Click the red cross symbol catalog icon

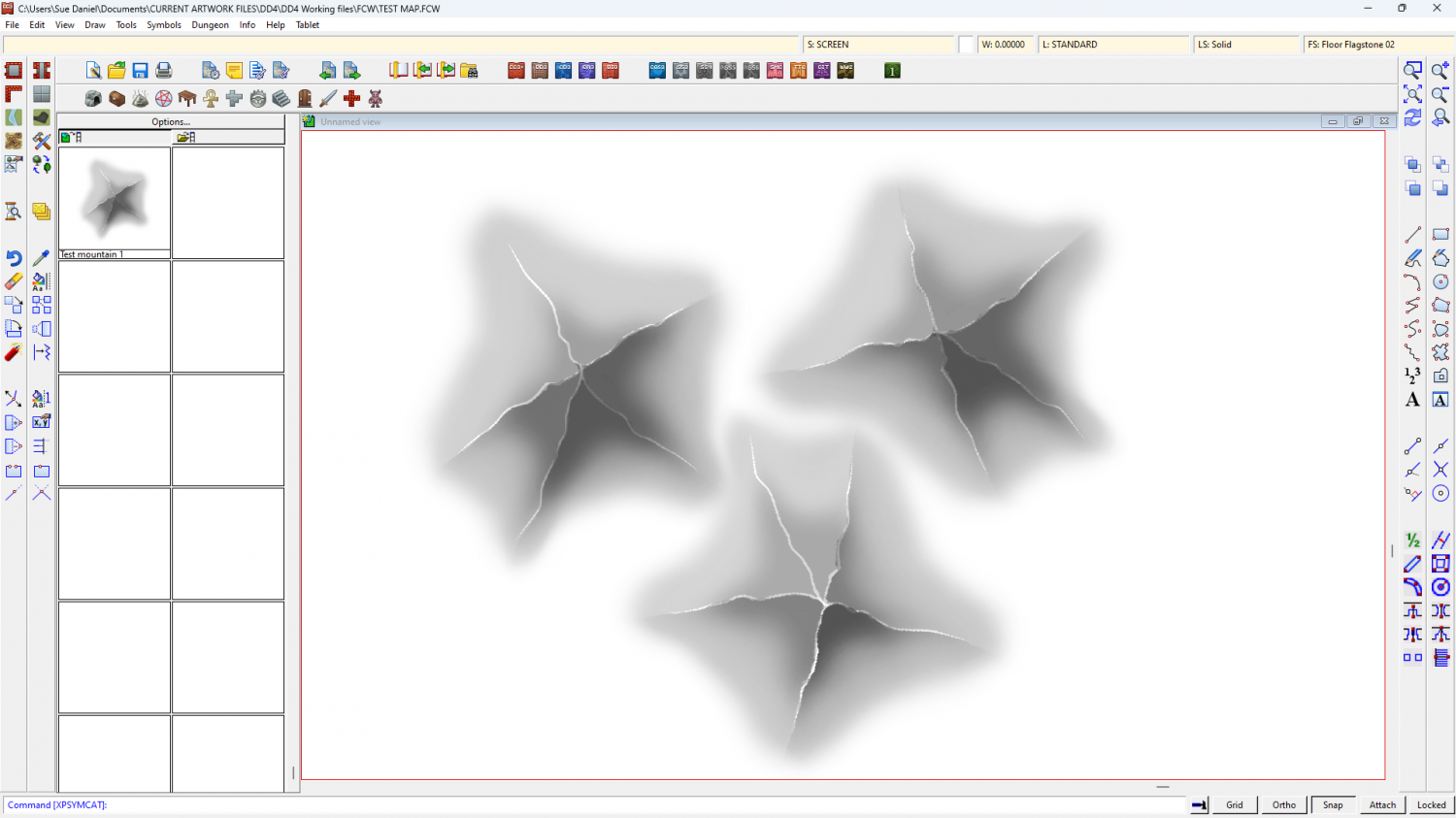351,99
